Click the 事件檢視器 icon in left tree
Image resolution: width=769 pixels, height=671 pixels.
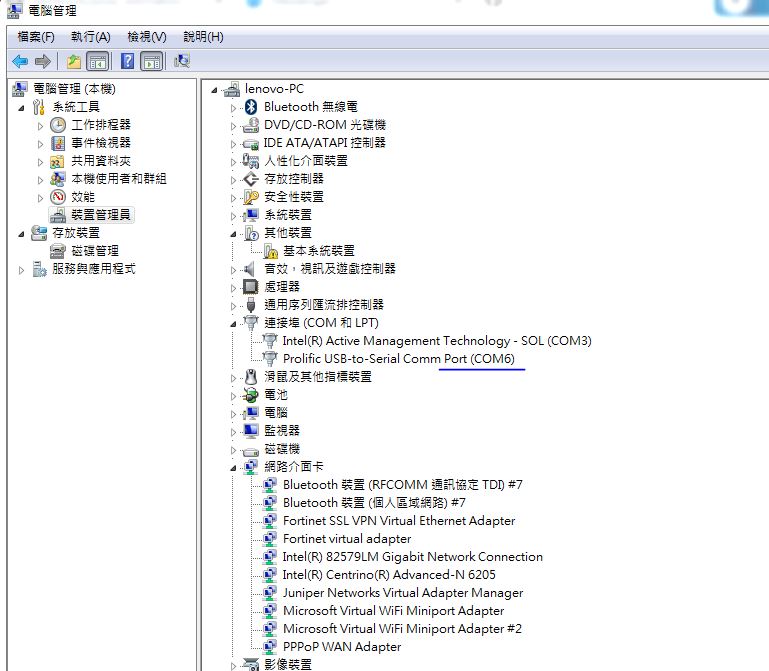58,143
